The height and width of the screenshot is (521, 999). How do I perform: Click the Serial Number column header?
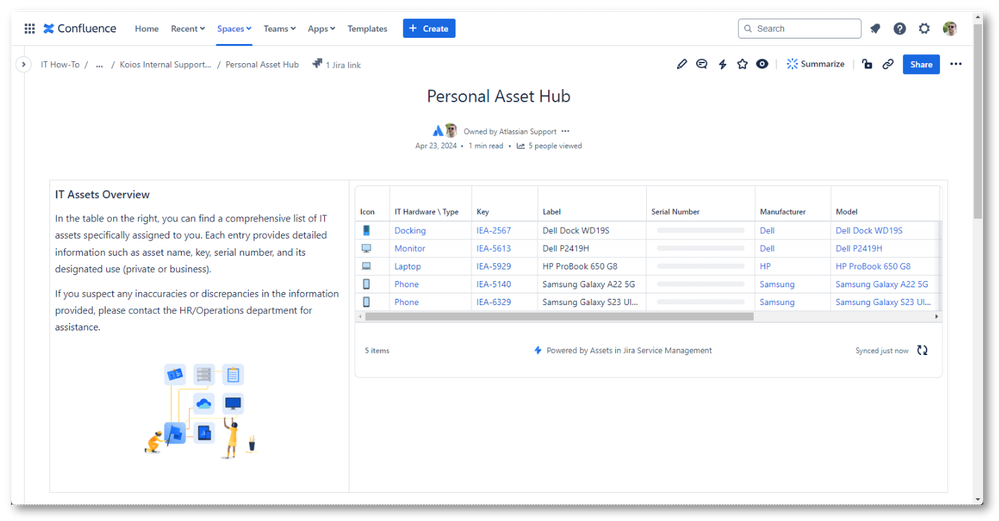675,211
